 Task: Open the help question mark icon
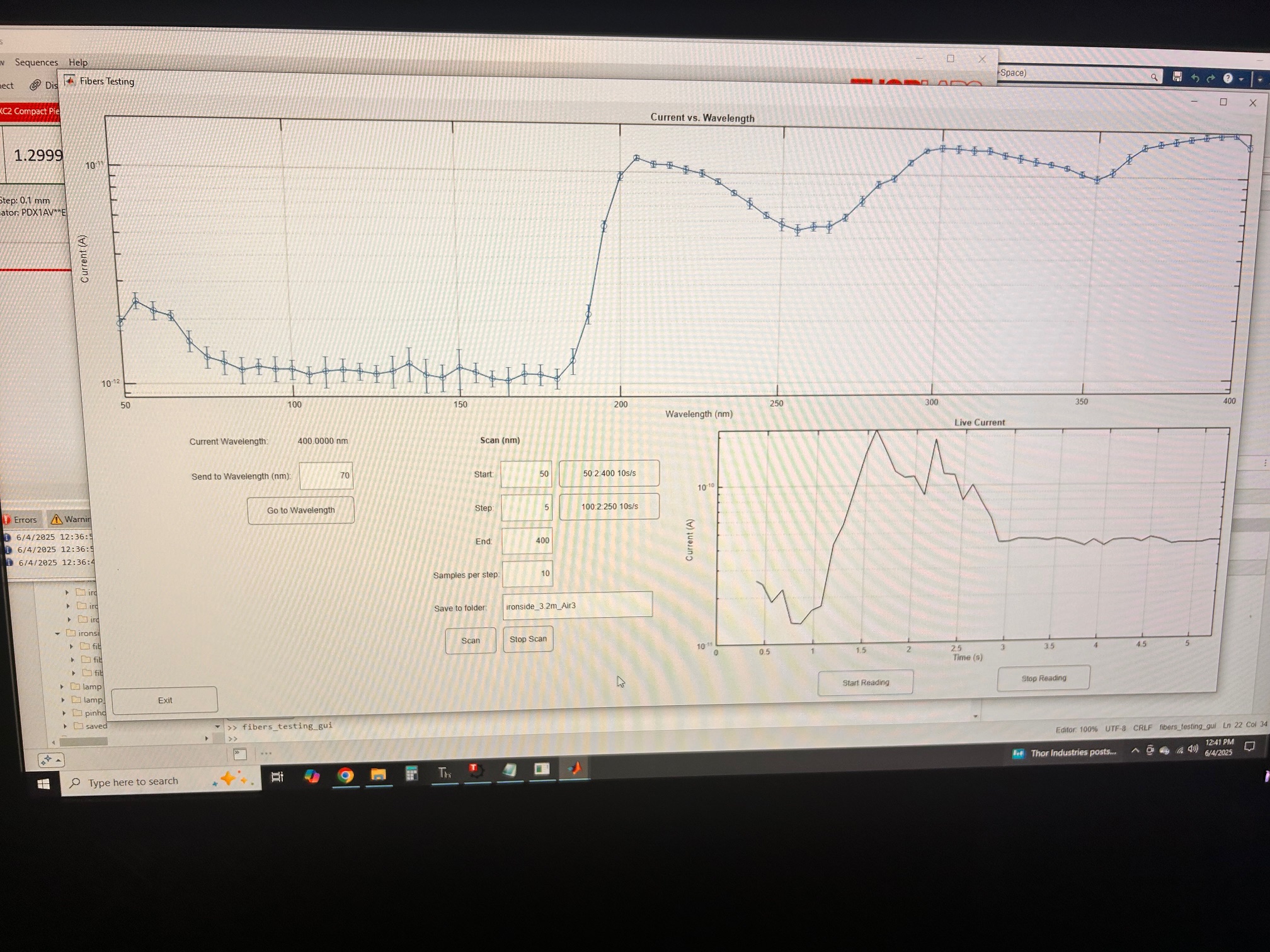(1227, 79)
